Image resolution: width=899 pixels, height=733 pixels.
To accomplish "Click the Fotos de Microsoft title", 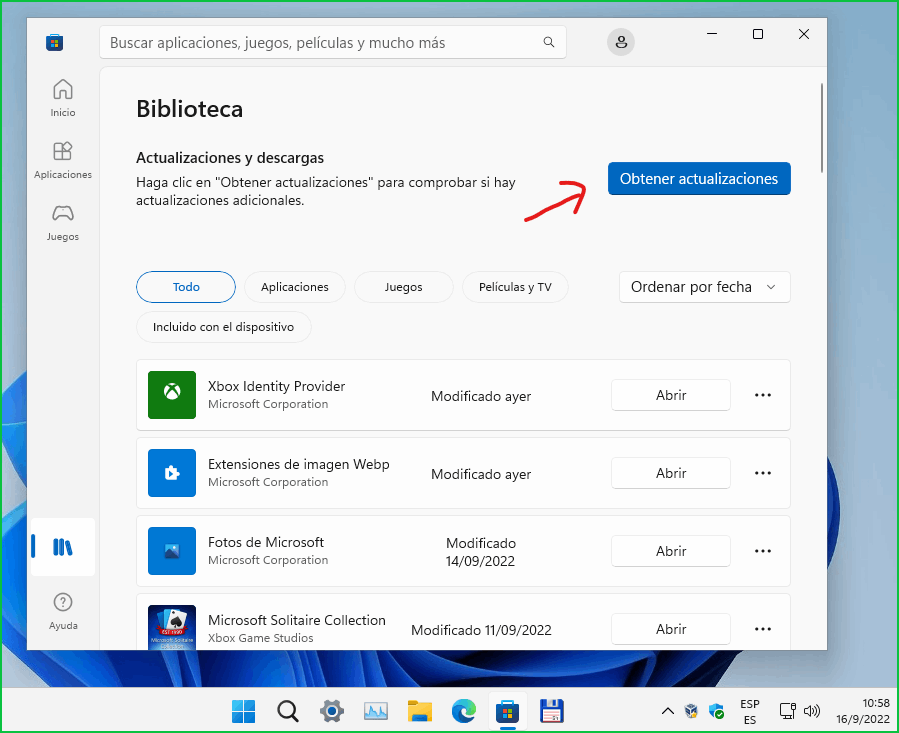I will tap(266, 542).
